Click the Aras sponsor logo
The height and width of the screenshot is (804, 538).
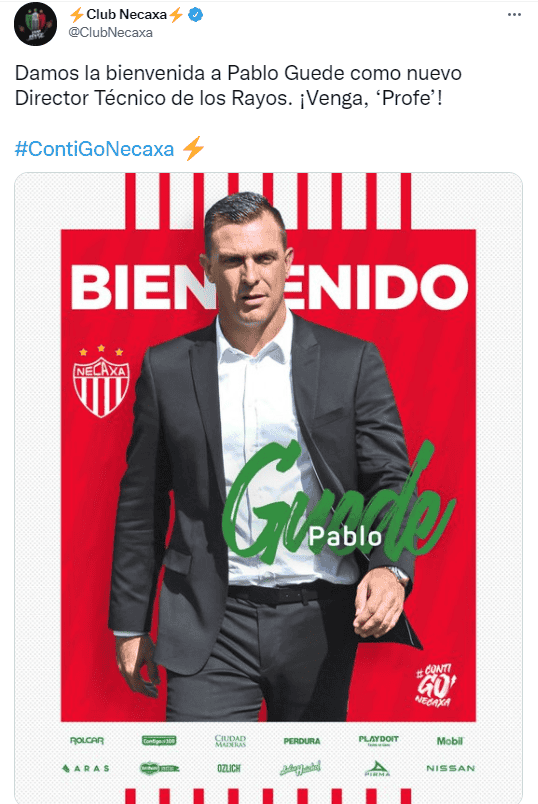[x=86, y=768]
